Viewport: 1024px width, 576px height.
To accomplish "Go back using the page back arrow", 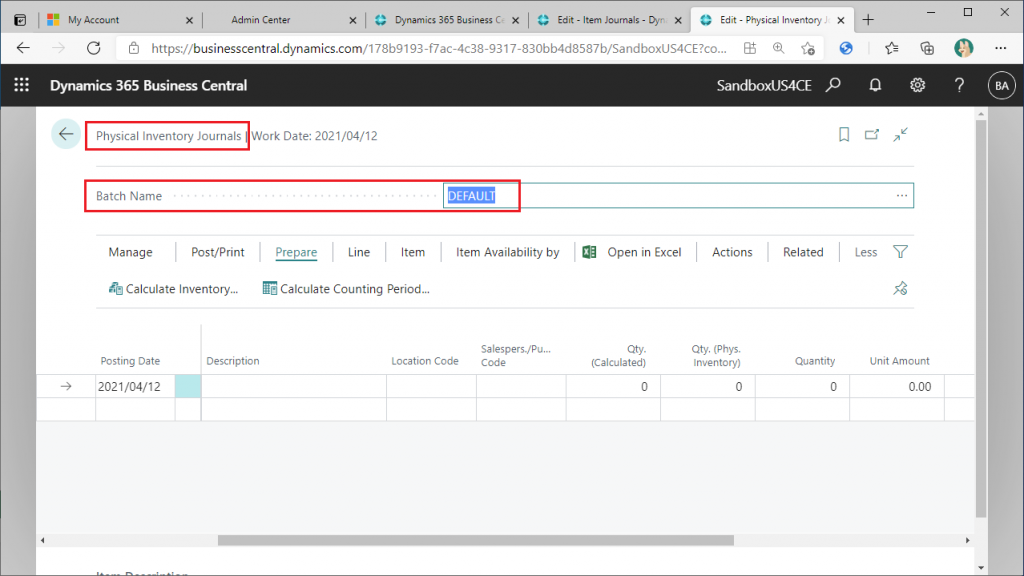I will pos(66,135).
